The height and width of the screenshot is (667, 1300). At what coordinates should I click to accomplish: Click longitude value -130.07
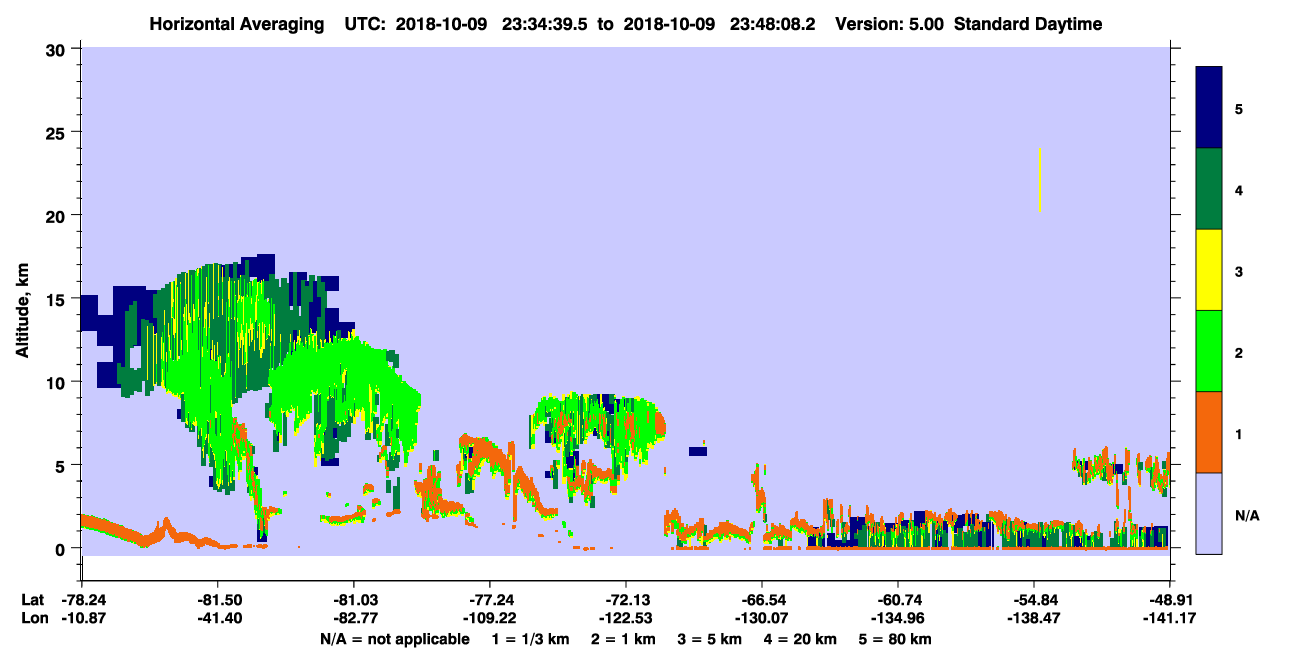pos(762,619)
